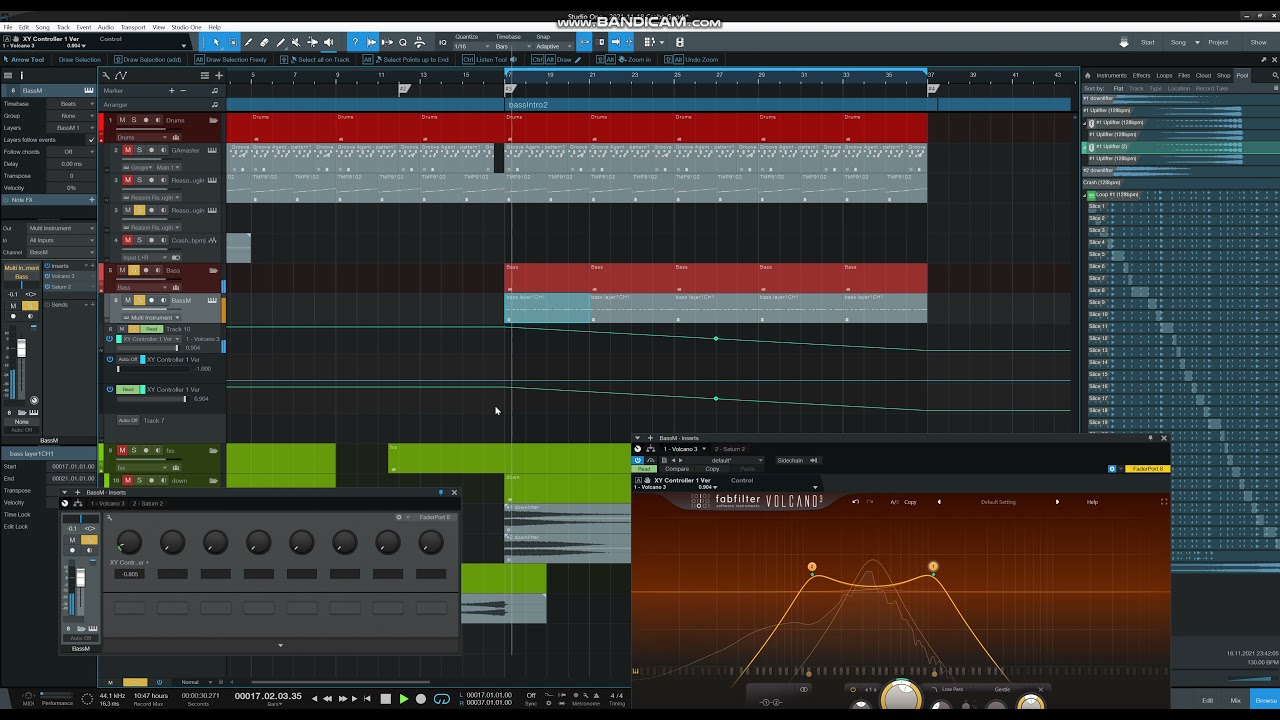Click Rewind in the transport
Viewport: 1280px width, 720px height.
(329, 699)
